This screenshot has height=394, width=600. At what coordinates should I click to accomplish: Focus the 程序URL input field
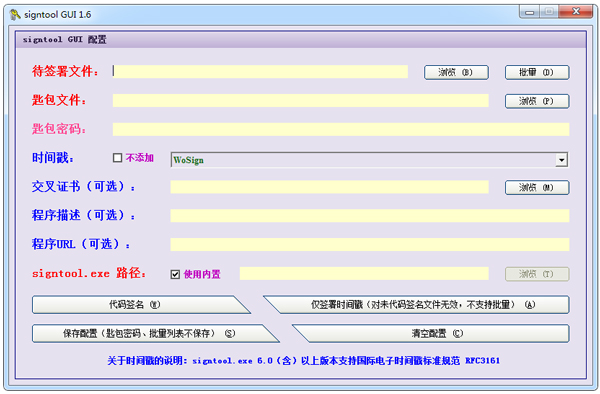pos(370,245)
